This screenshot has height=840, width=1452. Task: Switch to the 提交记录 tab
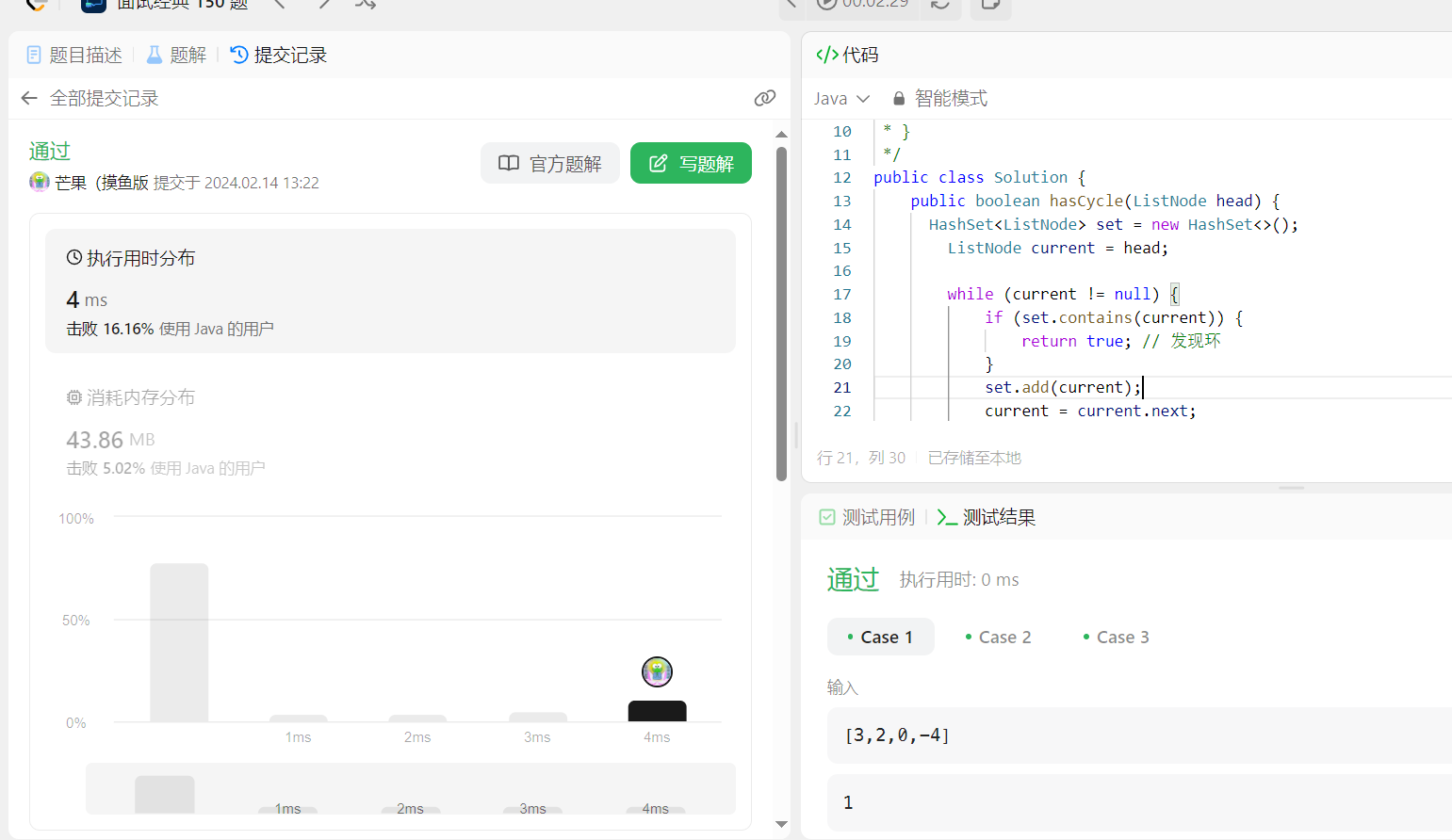coord(279,55)
